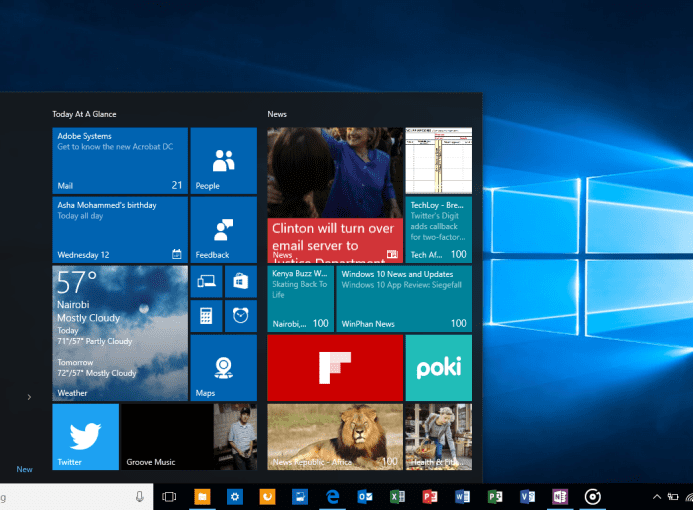This screenshot has height=510, width=693.
Task: Click the Cortana microphone icon
Action: click(x=140, y=497)
